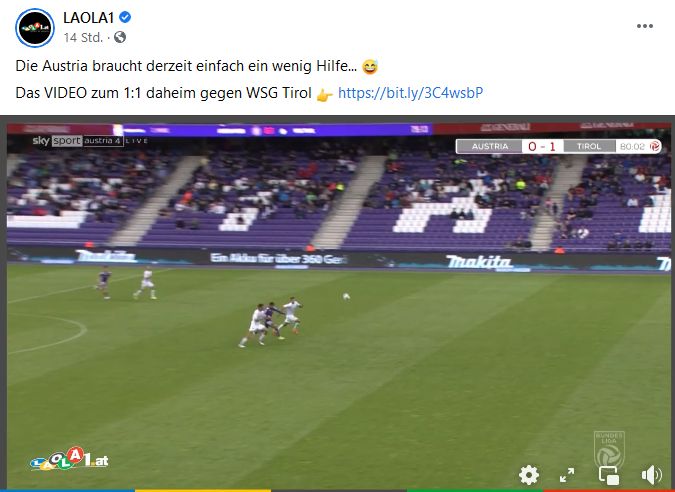This screenshot has width=675, height=492.
Task: Click the LAOLA1 page name
Action: pos(89,18)
